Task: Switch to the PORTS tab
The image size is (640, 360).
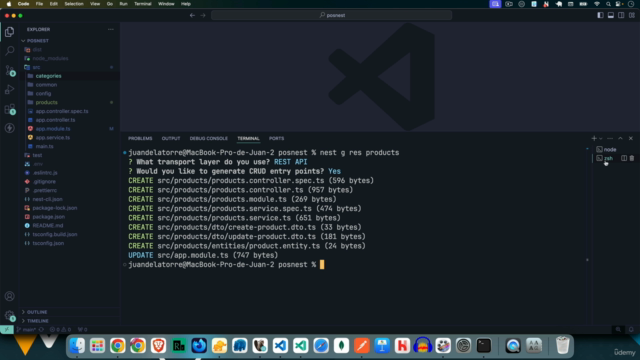Action: tap(276, 138)
